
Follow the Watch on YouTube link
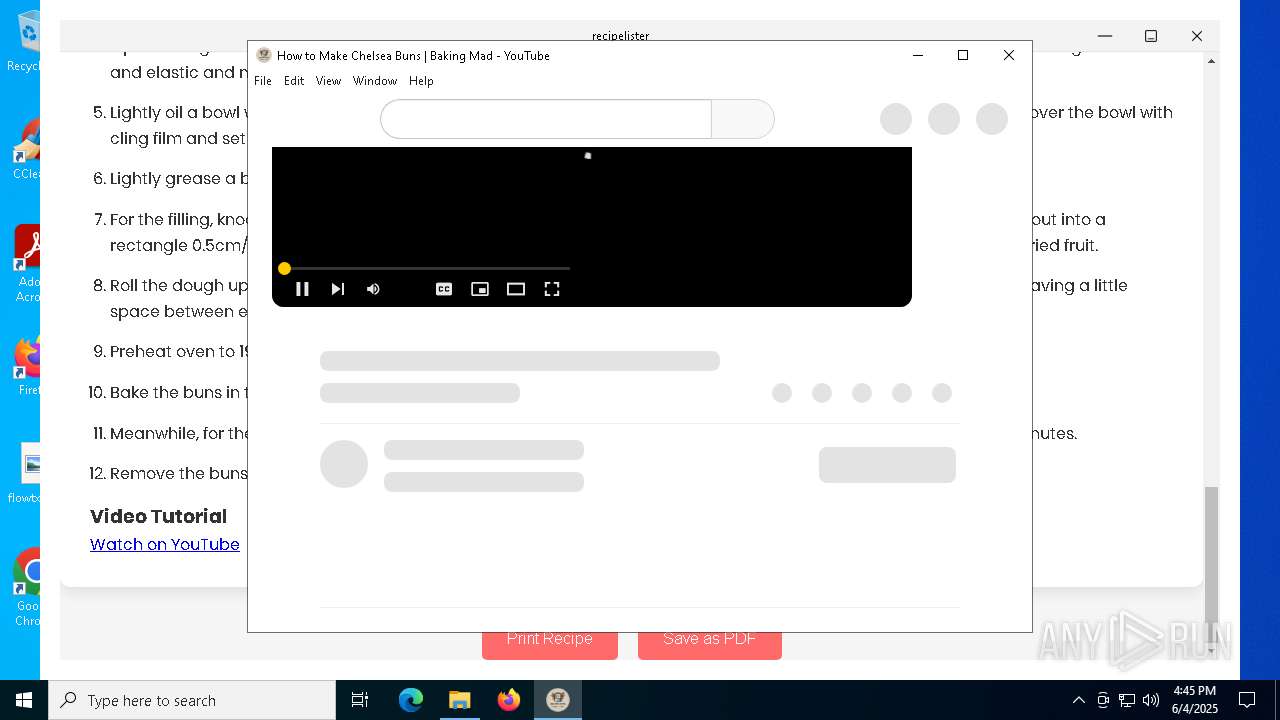click(165, 544)
